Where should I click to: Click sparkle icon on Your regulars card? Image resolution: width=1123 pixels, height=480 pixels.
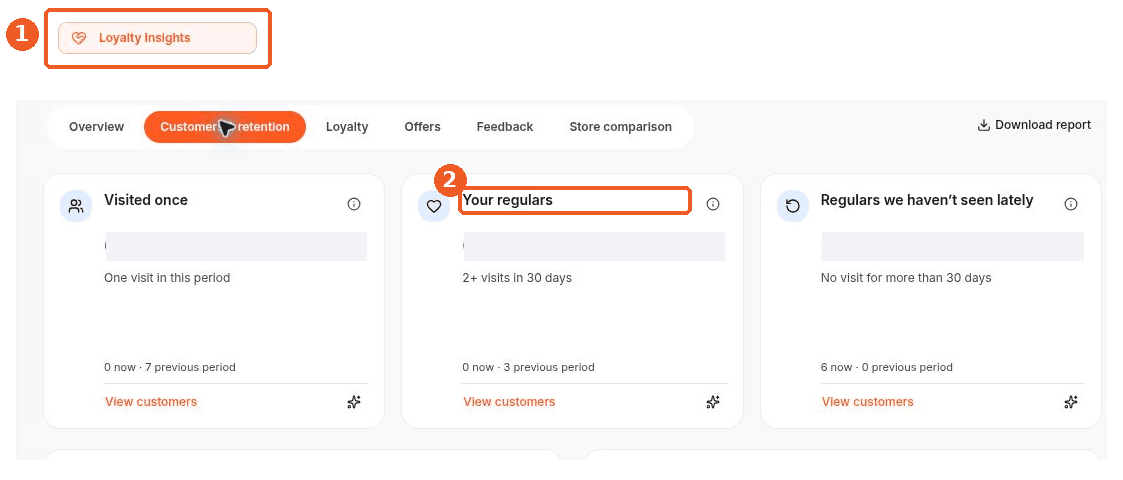point(713,402)
